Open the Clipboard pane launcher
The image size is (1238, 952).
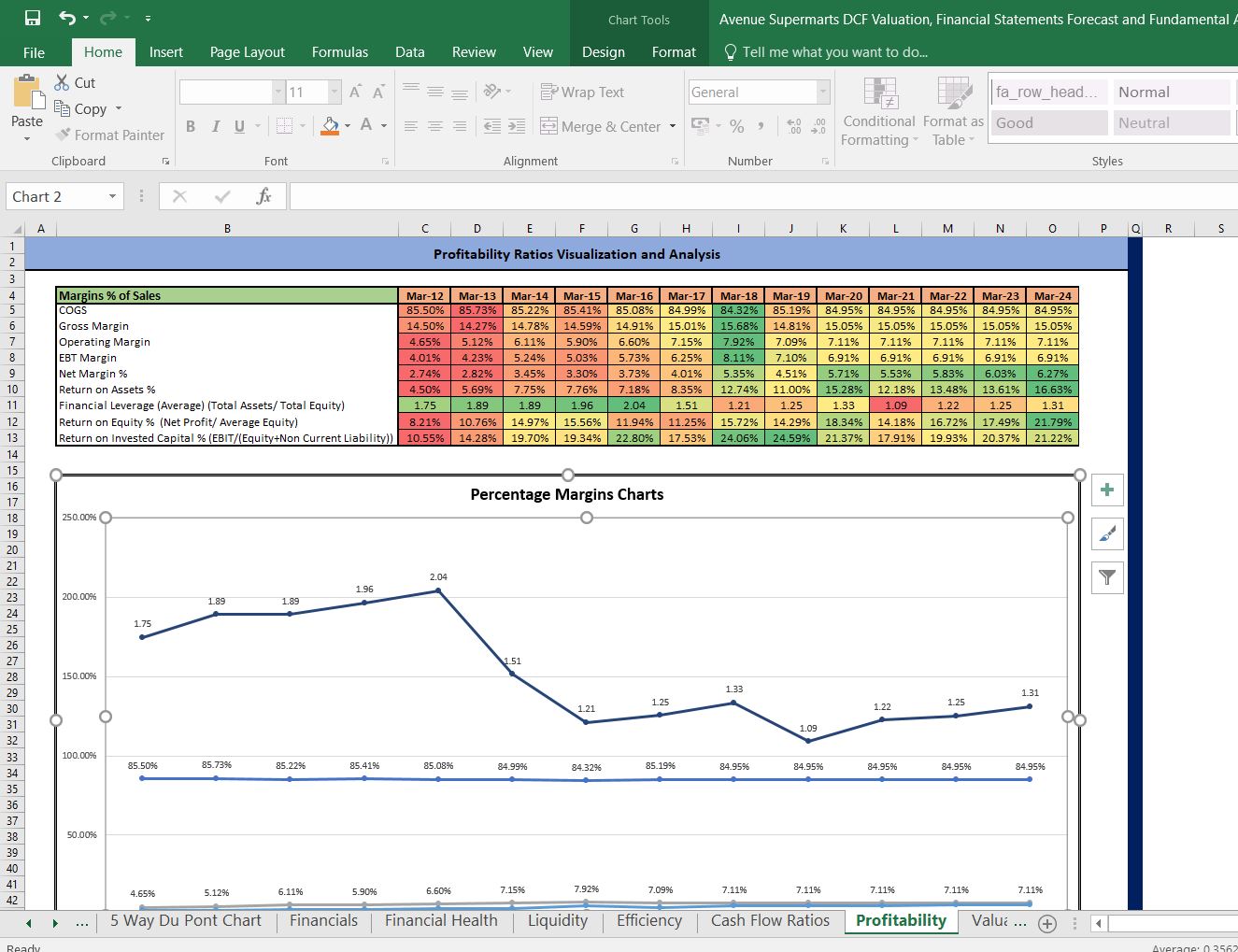165,162
